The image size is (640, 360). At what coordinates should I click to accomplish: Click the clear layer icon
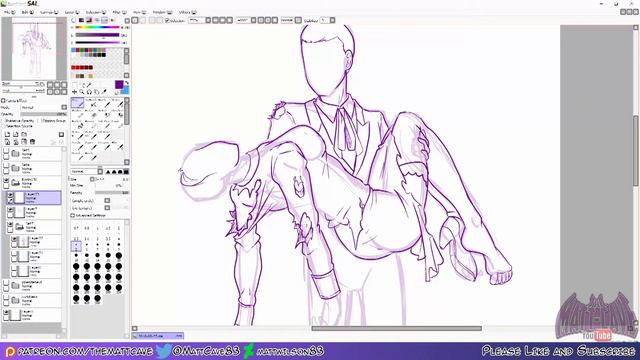[24, 142]
